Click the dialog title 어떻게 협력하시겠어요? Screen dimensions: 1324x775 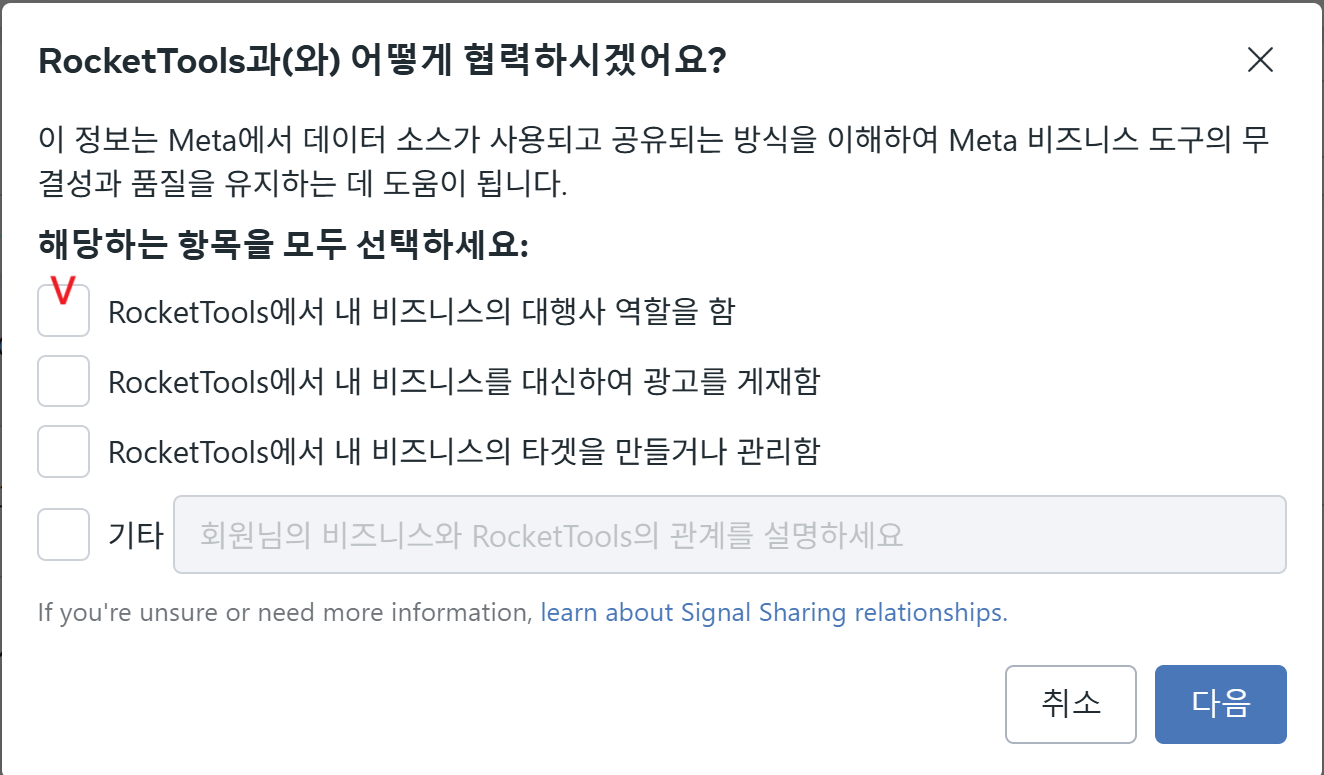(x=382, y=61)
